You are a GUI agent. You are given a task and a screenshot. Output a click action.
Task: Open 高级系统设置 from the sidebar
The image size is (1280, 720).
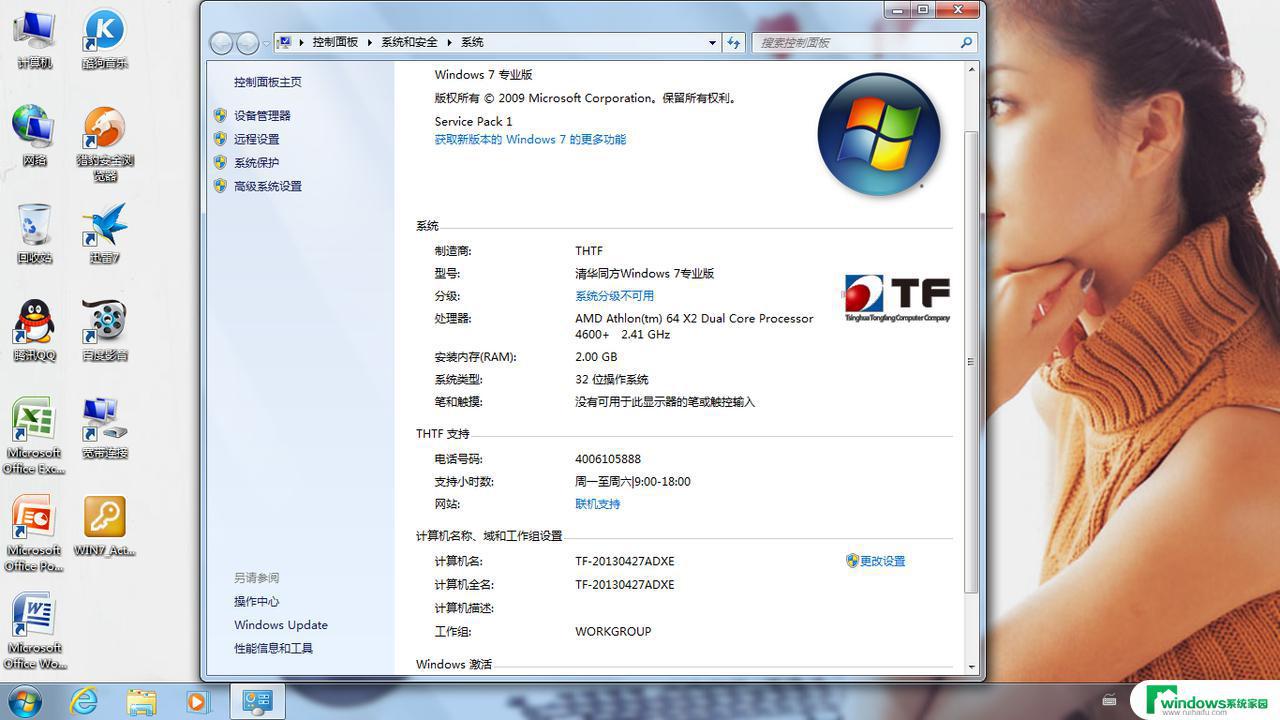pos(268,186)
